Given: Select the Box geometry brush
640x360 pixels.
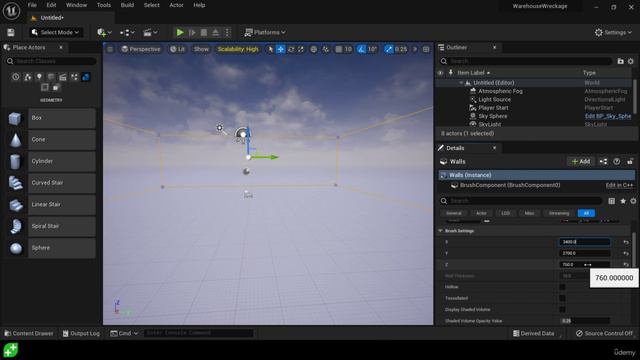Looking at the screenshot, I should [x=51, y=118].
